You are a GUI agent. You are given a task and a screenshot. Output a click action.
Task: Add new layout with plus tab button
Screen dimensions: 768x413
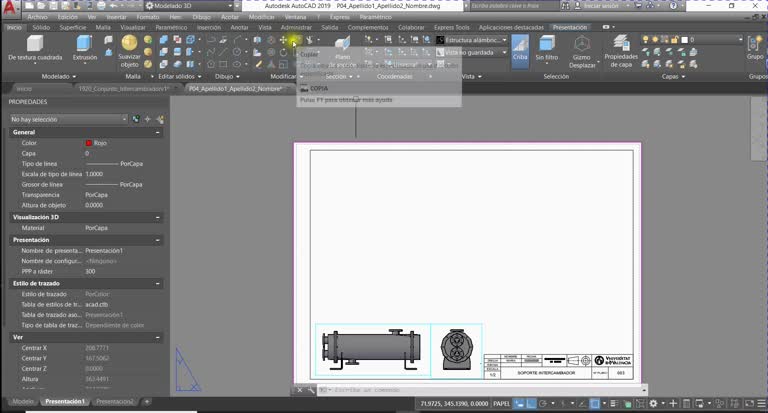146,401
